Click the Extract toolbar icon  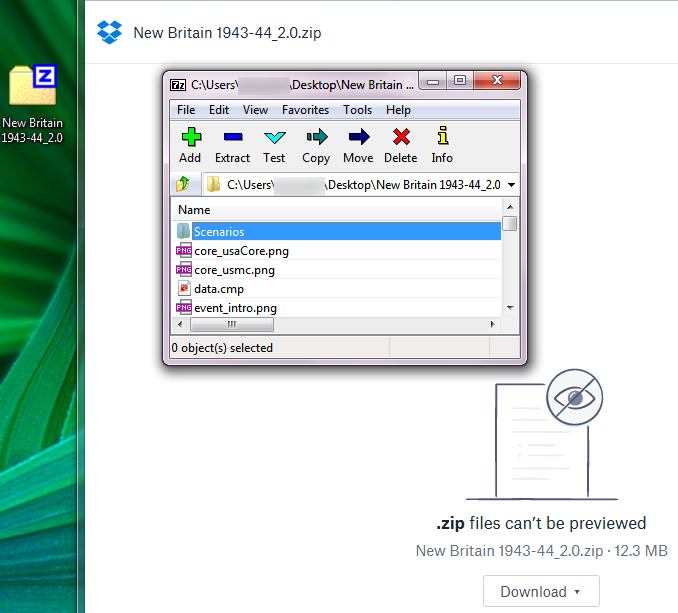(233, 137)
